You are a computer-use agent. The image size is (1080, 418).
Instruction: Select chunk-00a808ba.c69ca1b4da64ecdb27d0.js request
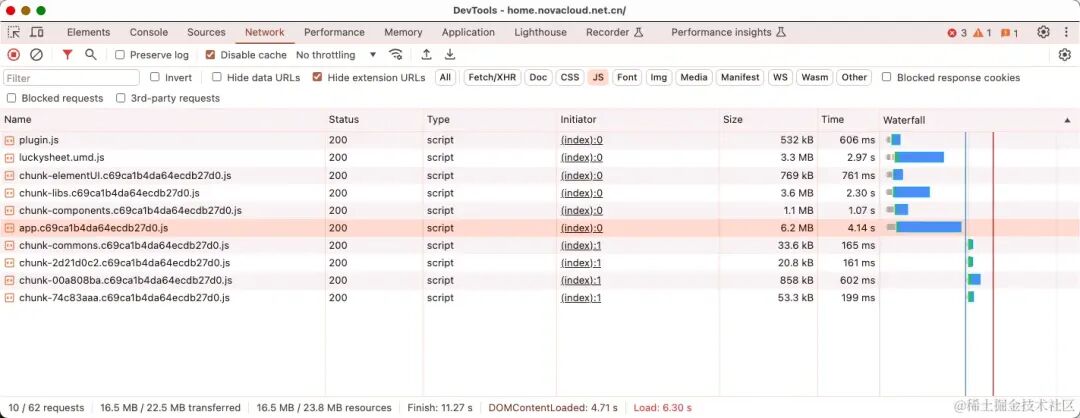coord(125,280)
